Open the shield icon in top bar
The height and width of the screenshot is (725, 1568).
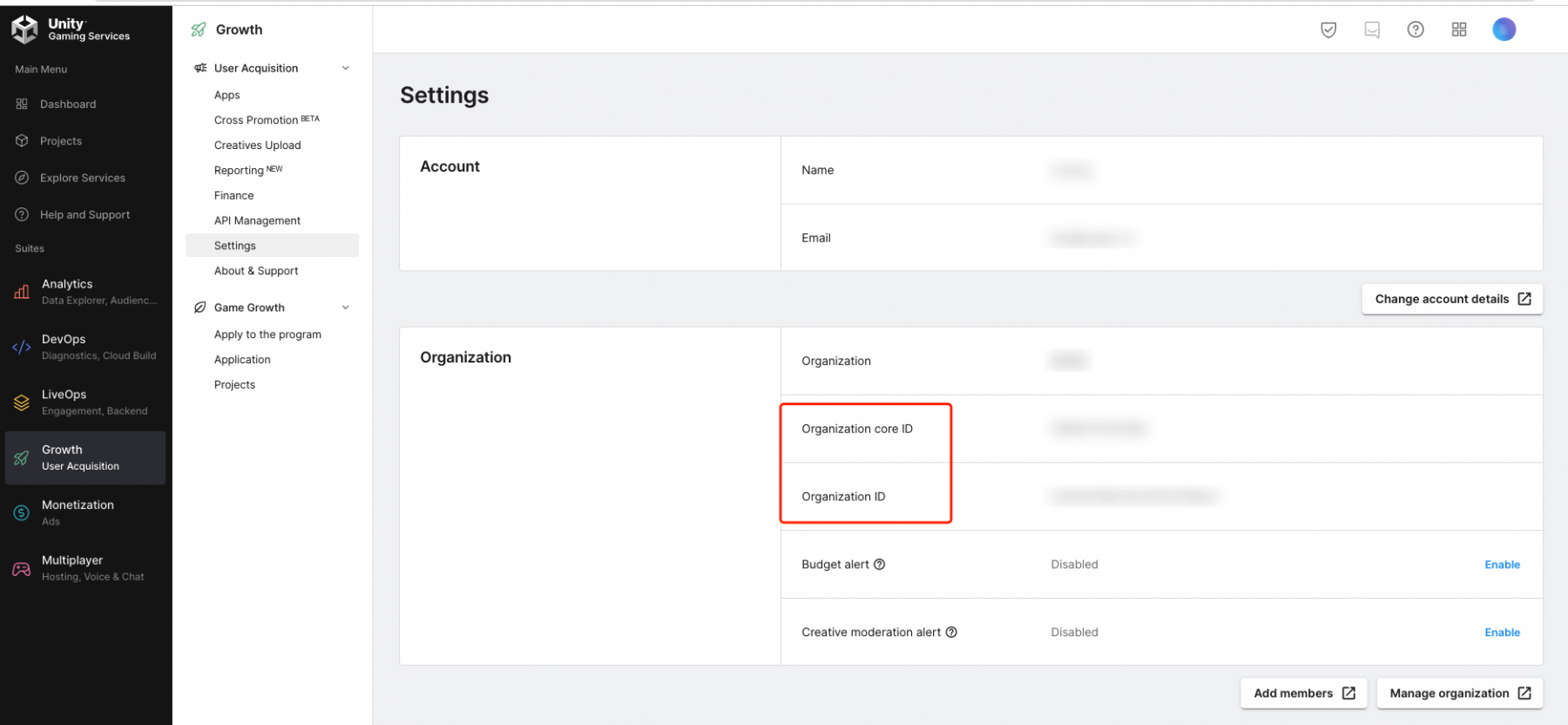click(1328, 30)
